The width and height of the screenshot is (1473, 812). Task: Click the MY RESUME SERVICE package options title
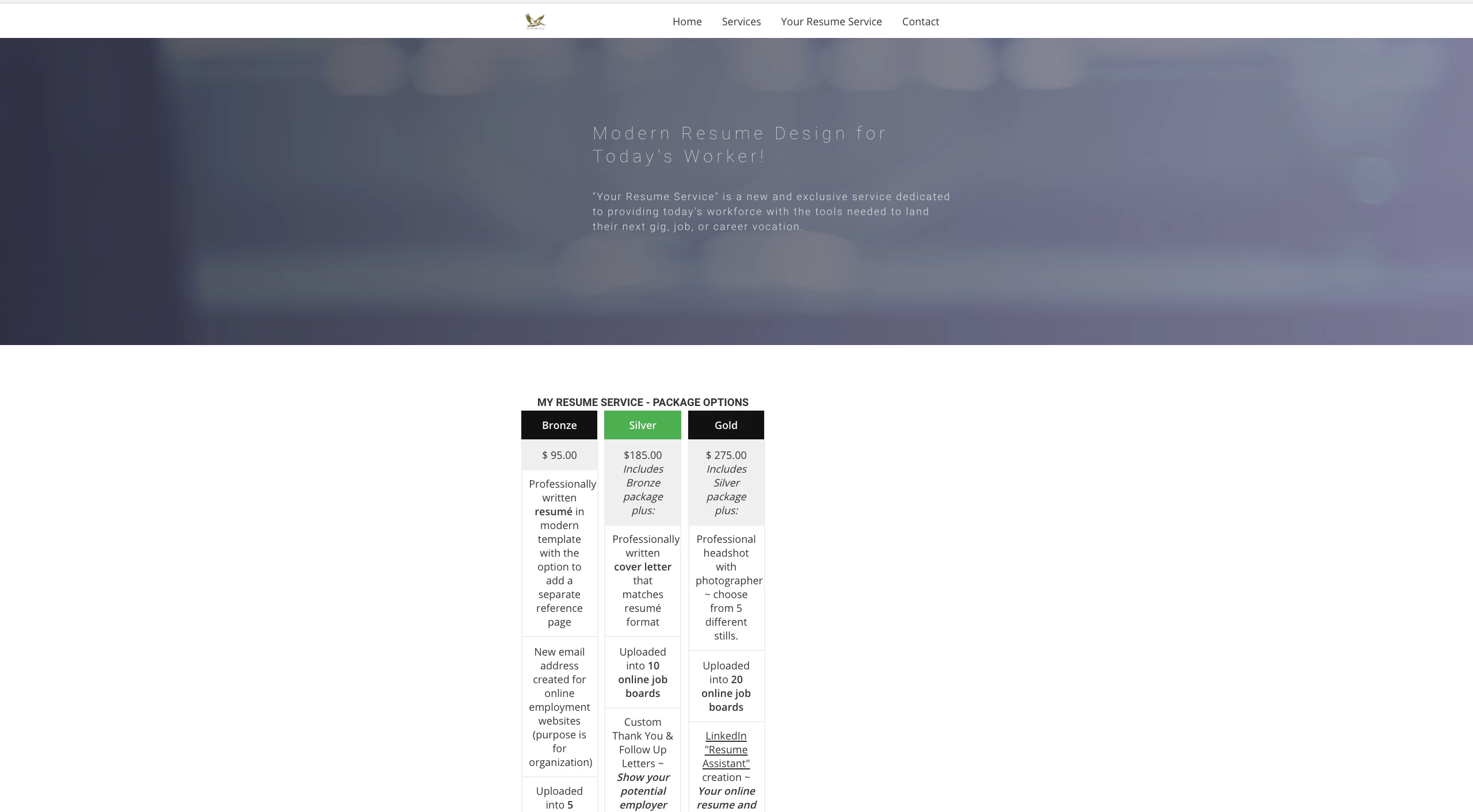(x=642, y=402)
